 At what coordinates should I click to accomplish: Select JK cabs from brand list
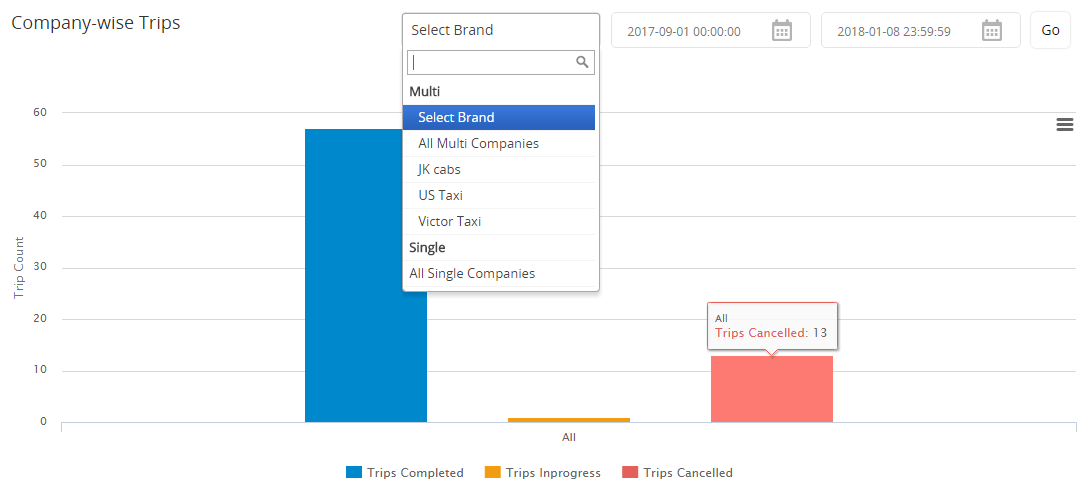tap(439, 169)
